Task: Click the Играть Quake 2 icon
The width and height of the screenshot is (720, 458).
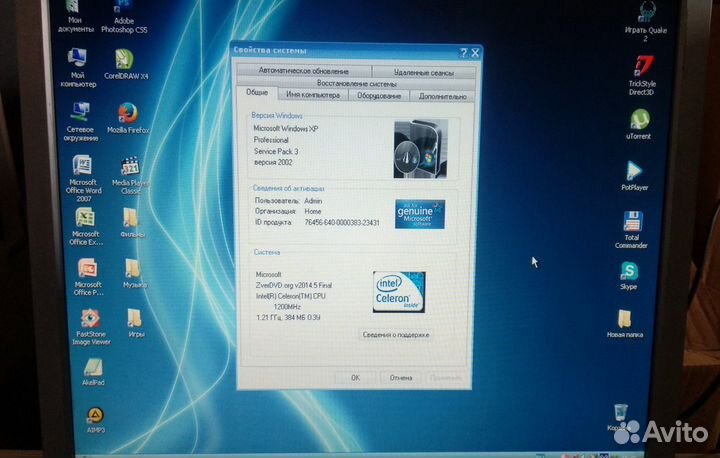Action: (645, 12)
